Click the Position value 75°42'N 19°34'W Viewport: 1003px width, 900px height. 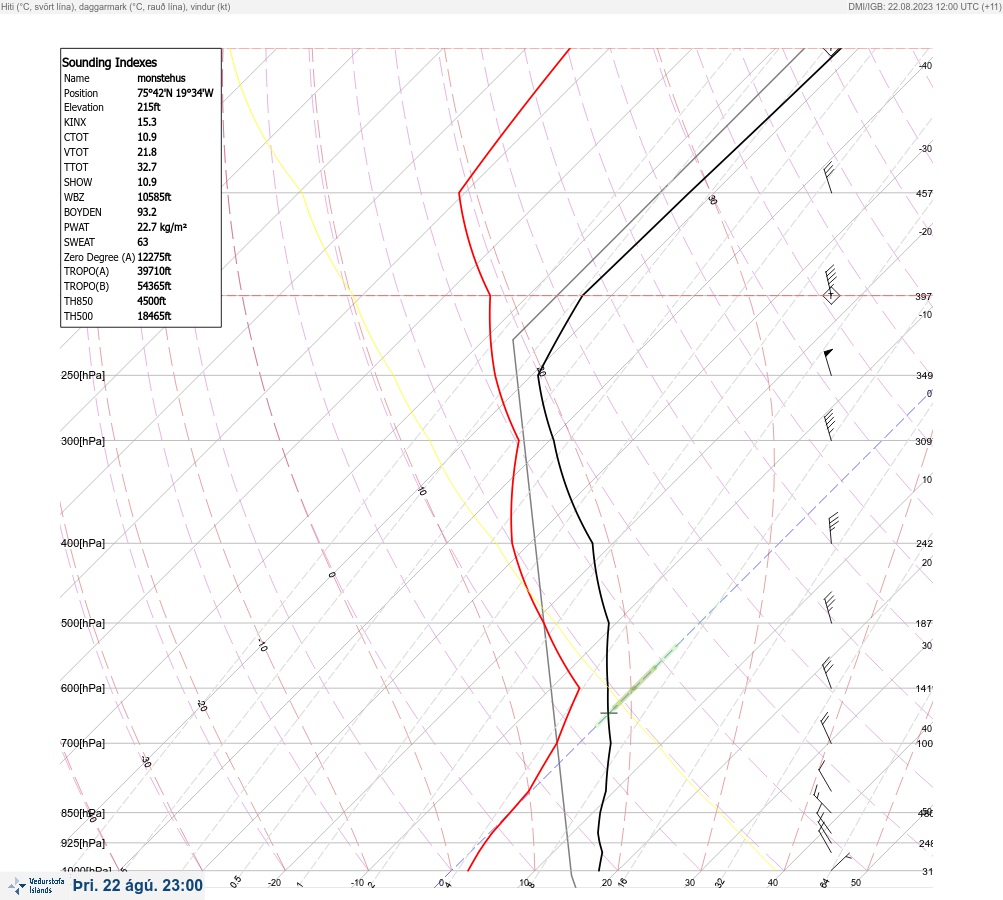(x=175, y=93)
